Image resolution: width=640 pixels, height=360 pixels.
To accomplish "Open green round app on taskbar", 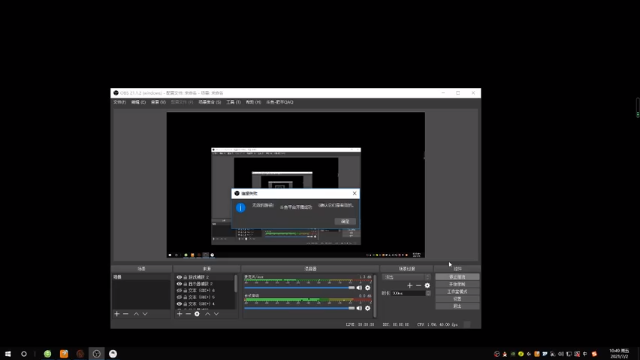I will click(47, 354).
